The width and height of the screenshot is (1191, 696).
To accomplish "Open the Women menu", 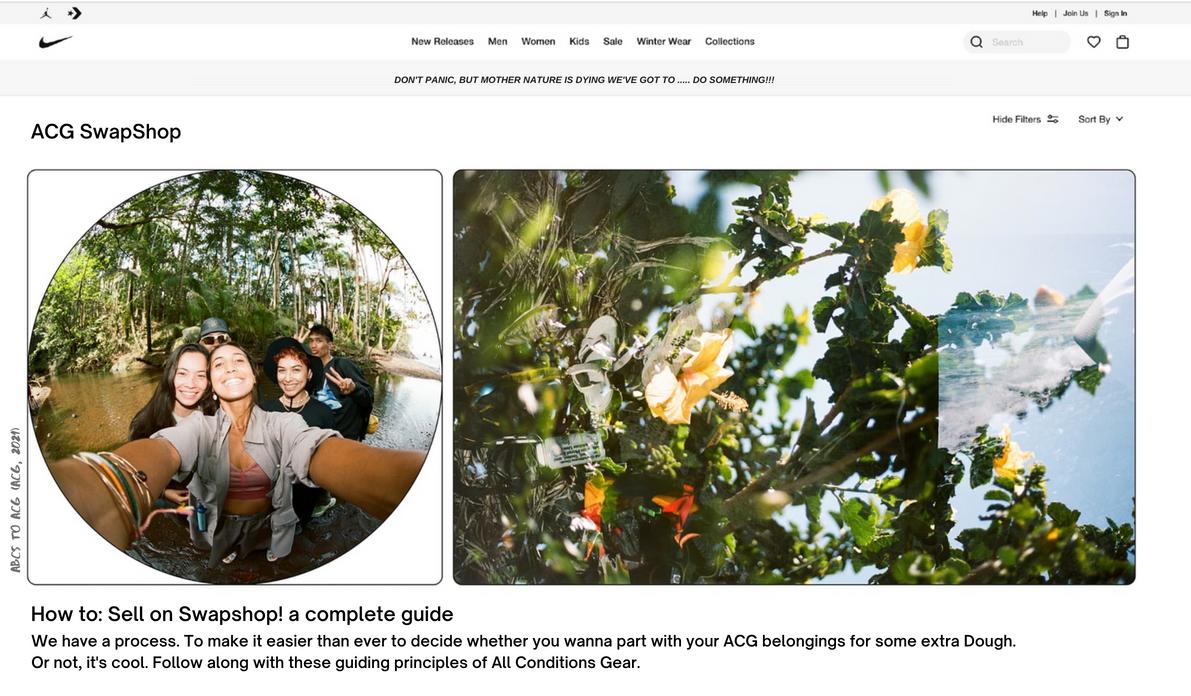I will coord(538,42).
